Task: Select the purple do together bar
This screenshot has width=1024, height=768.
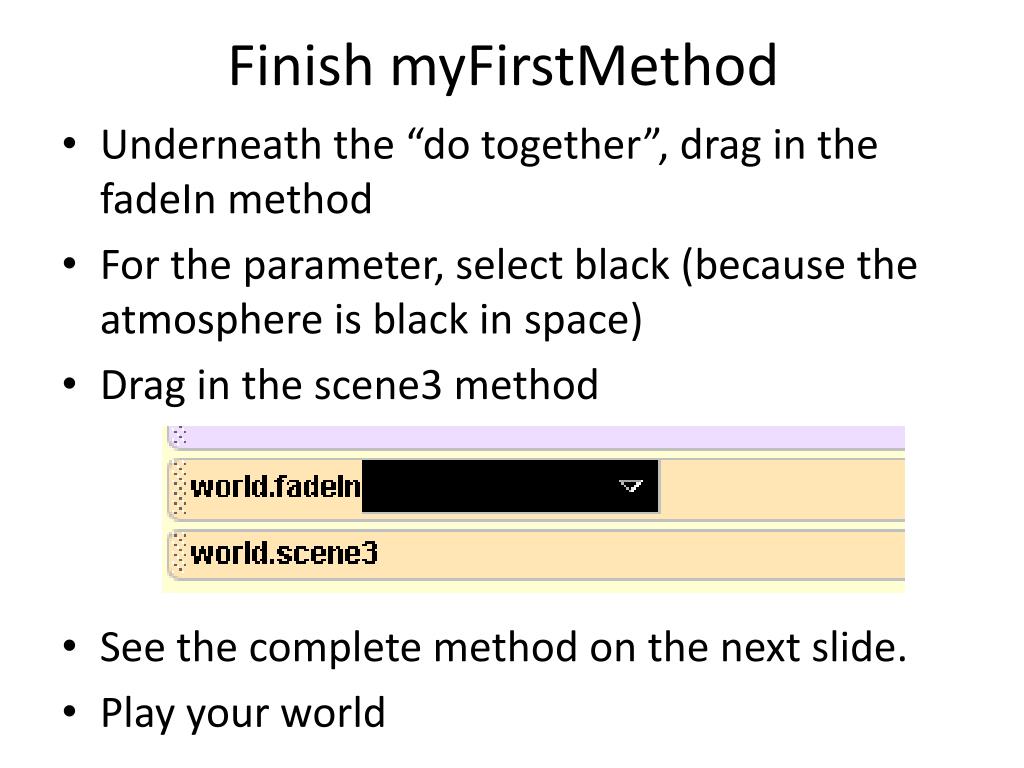Action: [536, 437]
